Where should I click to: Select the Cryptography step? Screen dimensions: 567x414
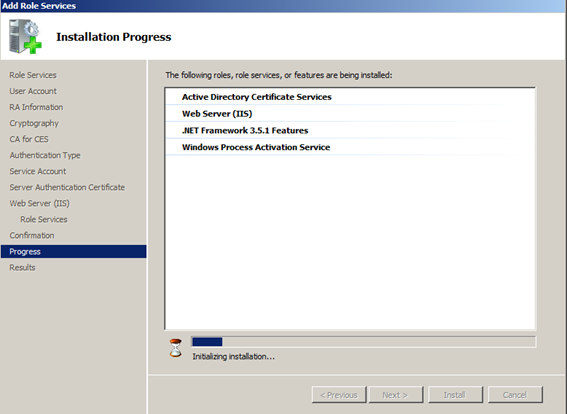point(34,123)
